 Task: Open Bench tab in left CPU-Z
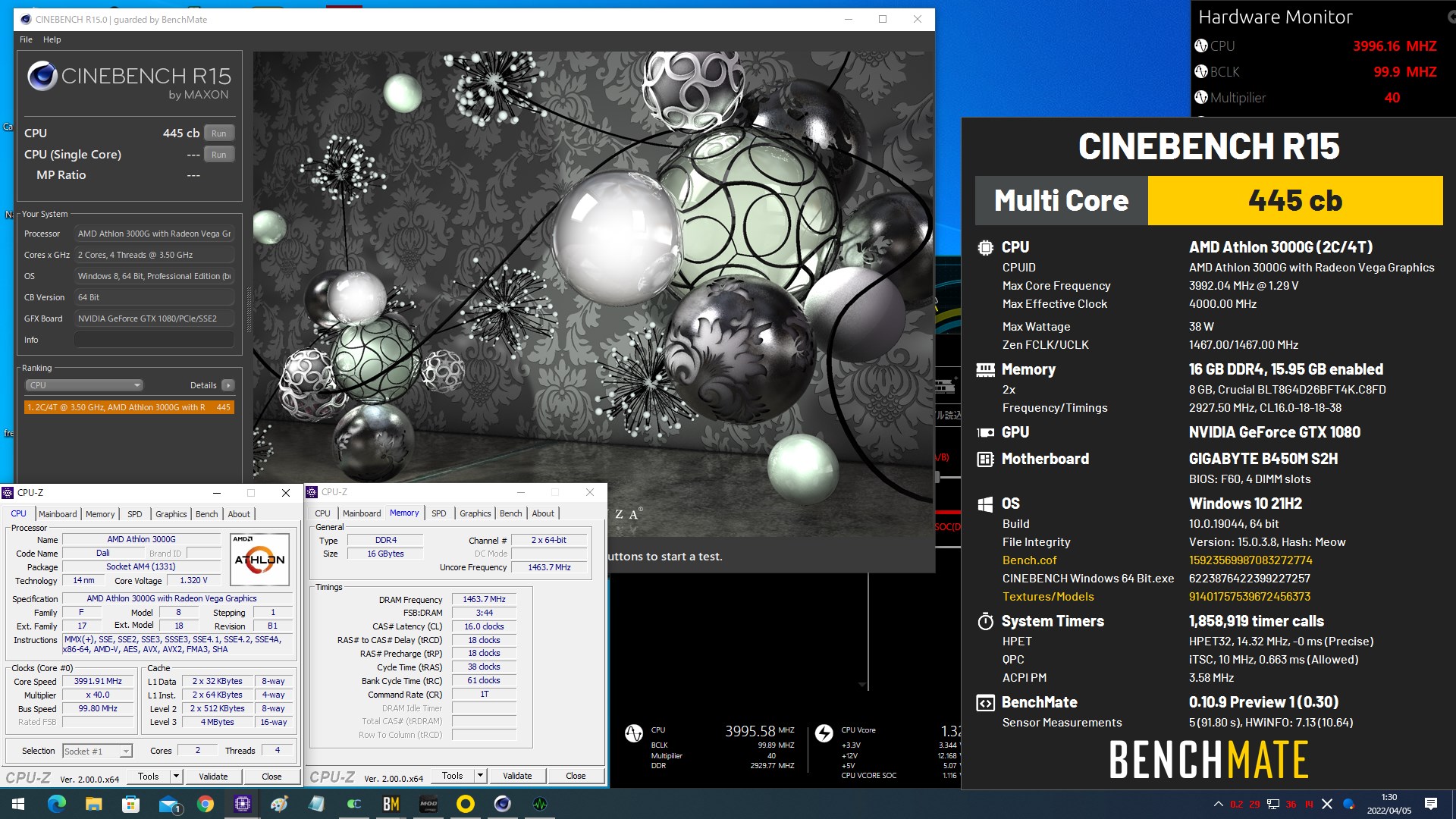pyautogui.click(x=207, y=514)
